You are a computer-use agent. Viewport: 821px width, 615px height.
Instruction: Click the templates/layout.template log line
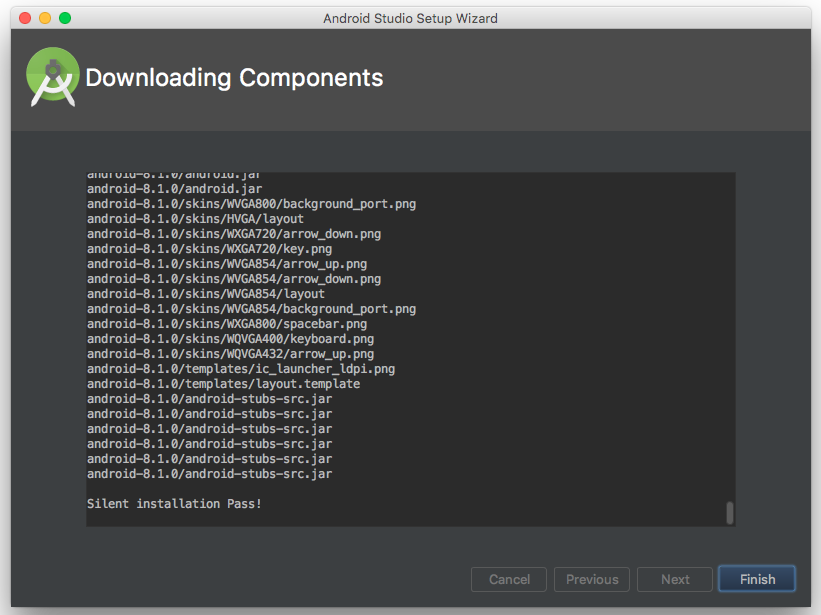click(x=224, y=384)
